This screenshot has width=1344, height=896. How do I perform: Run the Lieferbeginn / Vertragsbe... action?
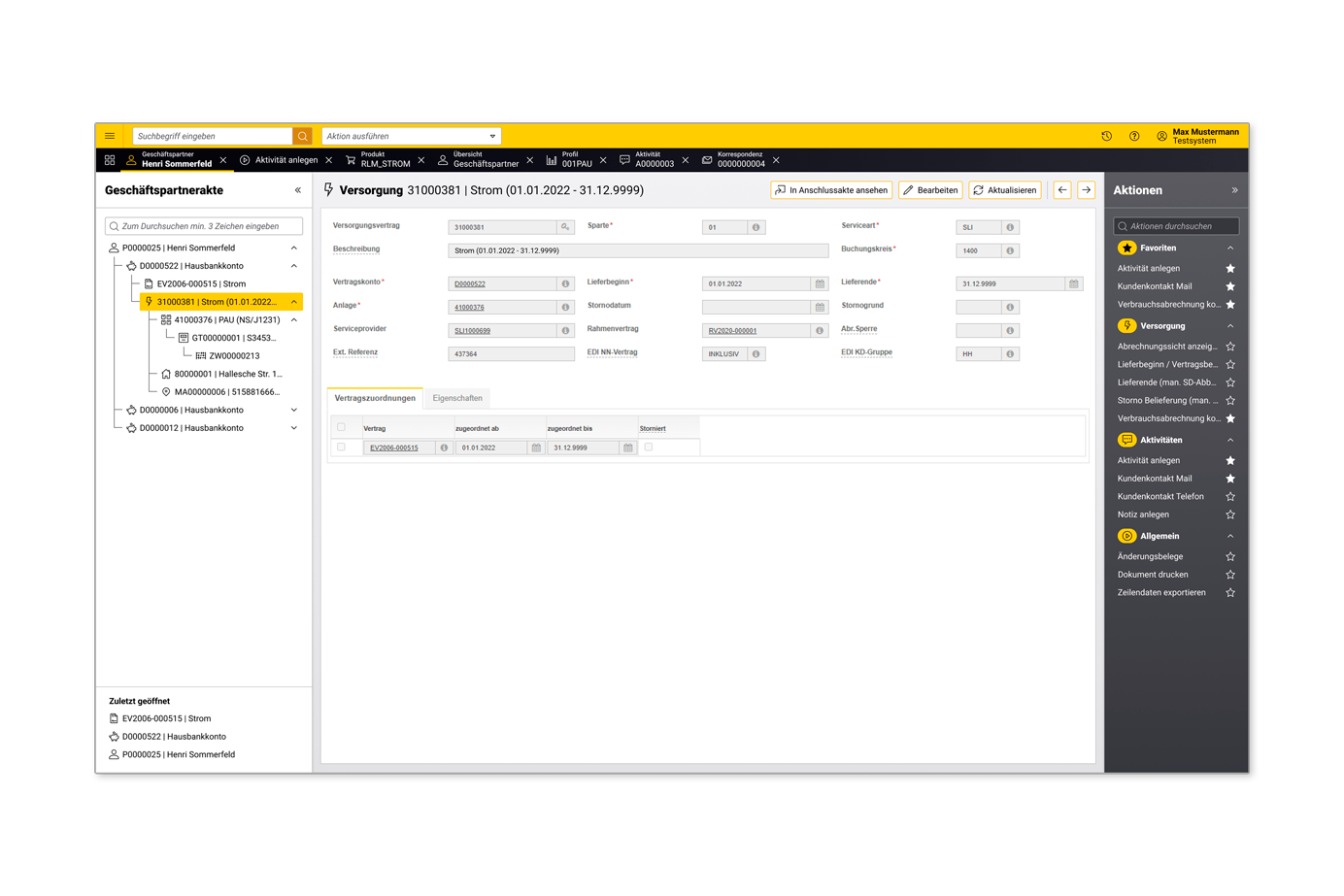coord(1167,365)
